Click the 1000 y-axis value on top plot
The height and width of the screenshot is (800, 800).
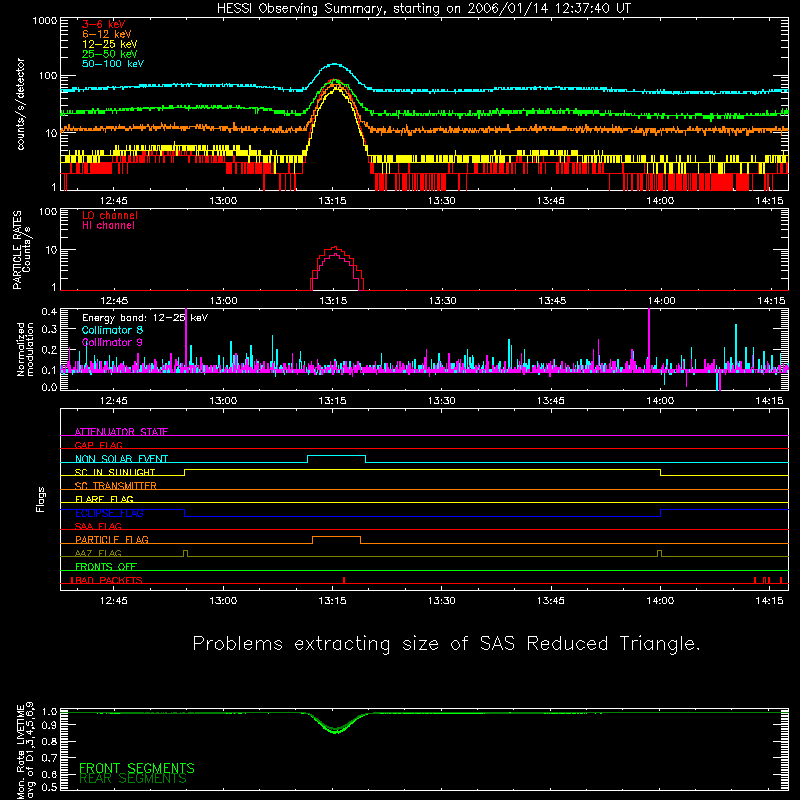pos(44,21)
